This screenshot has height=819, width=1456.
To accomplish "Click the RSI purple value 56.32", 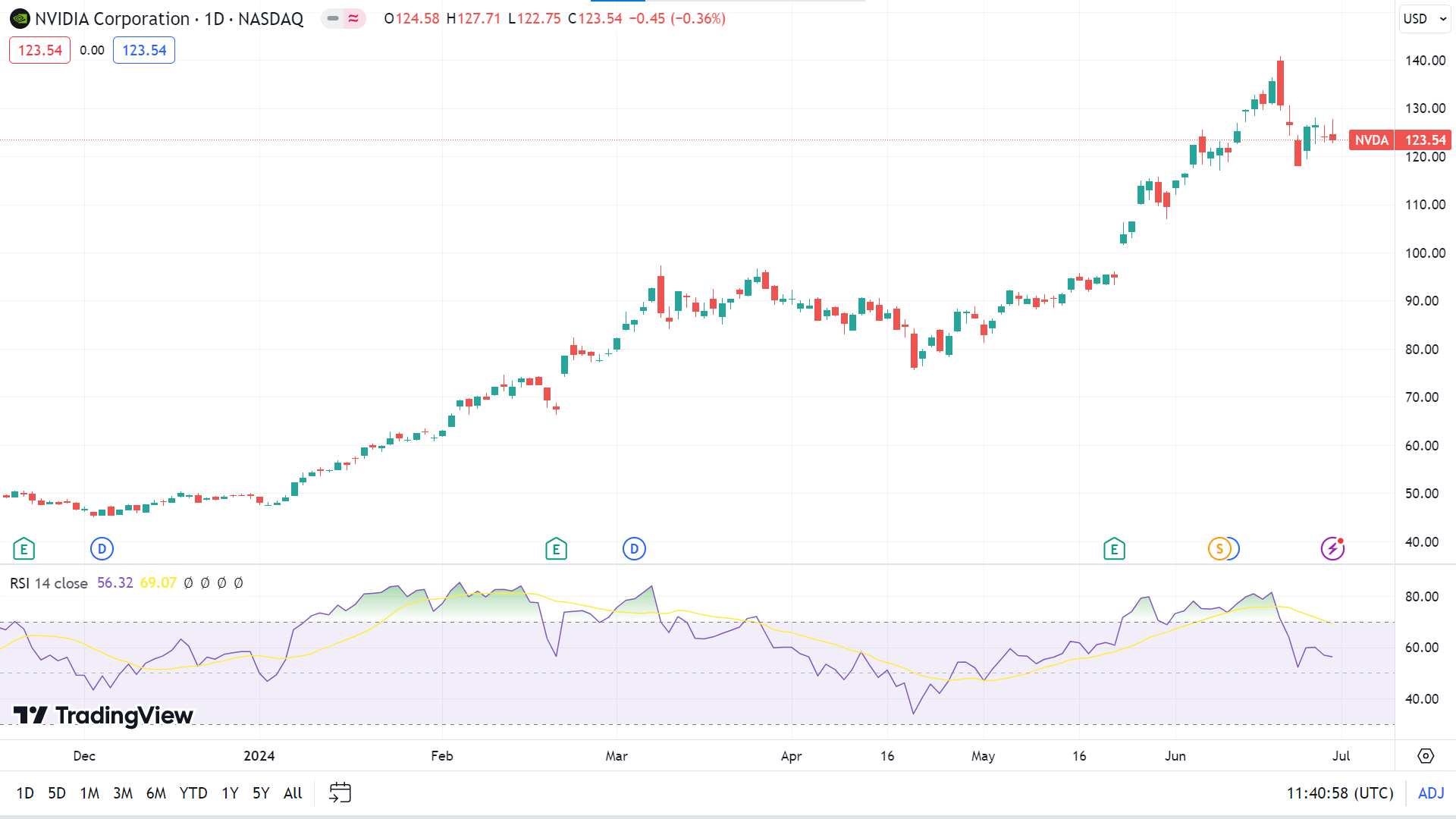I will pyautogui.click(x=115, y=583).
